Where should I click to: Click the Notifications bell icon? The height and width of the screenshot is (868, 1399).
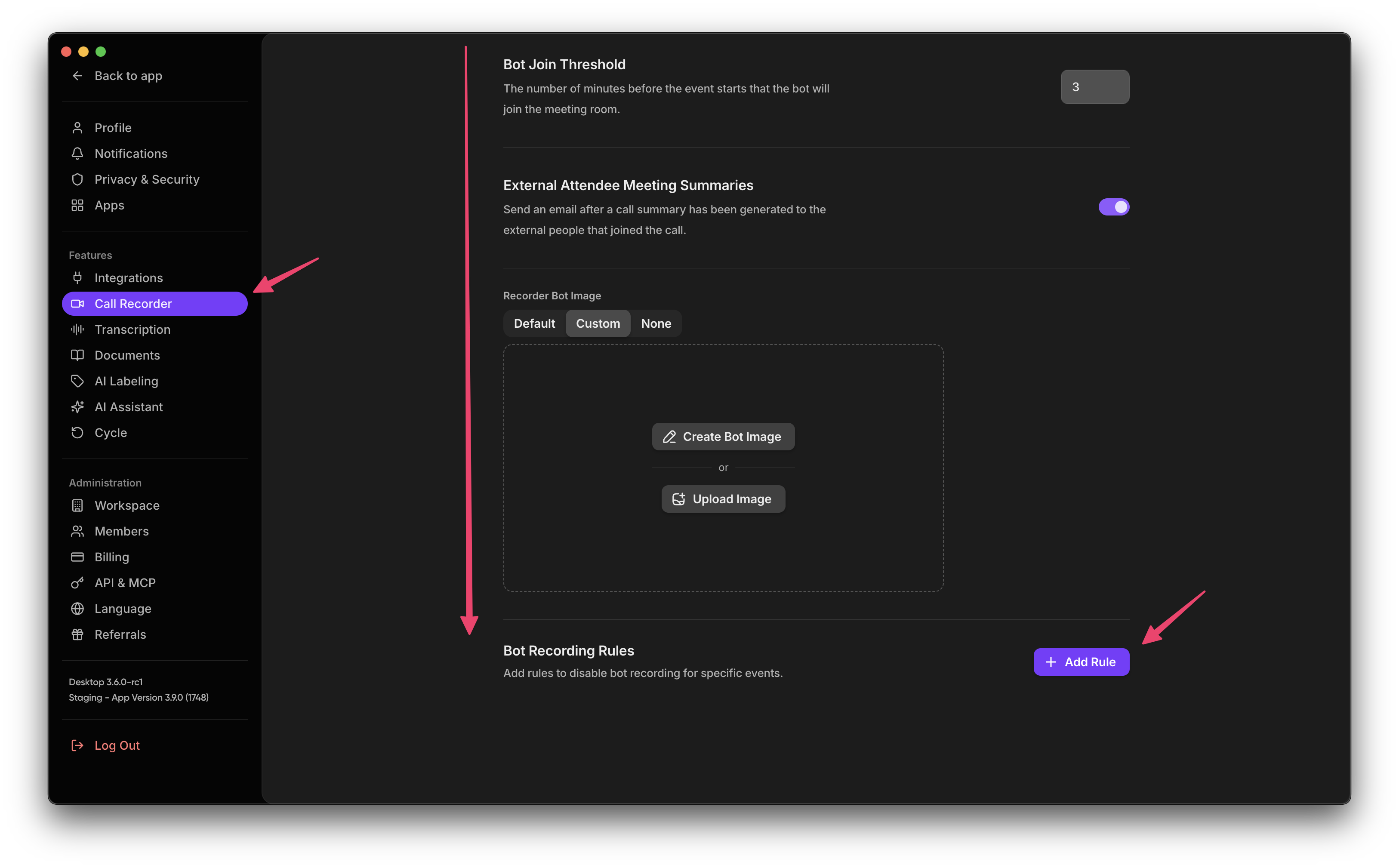[x=77, y=153]
